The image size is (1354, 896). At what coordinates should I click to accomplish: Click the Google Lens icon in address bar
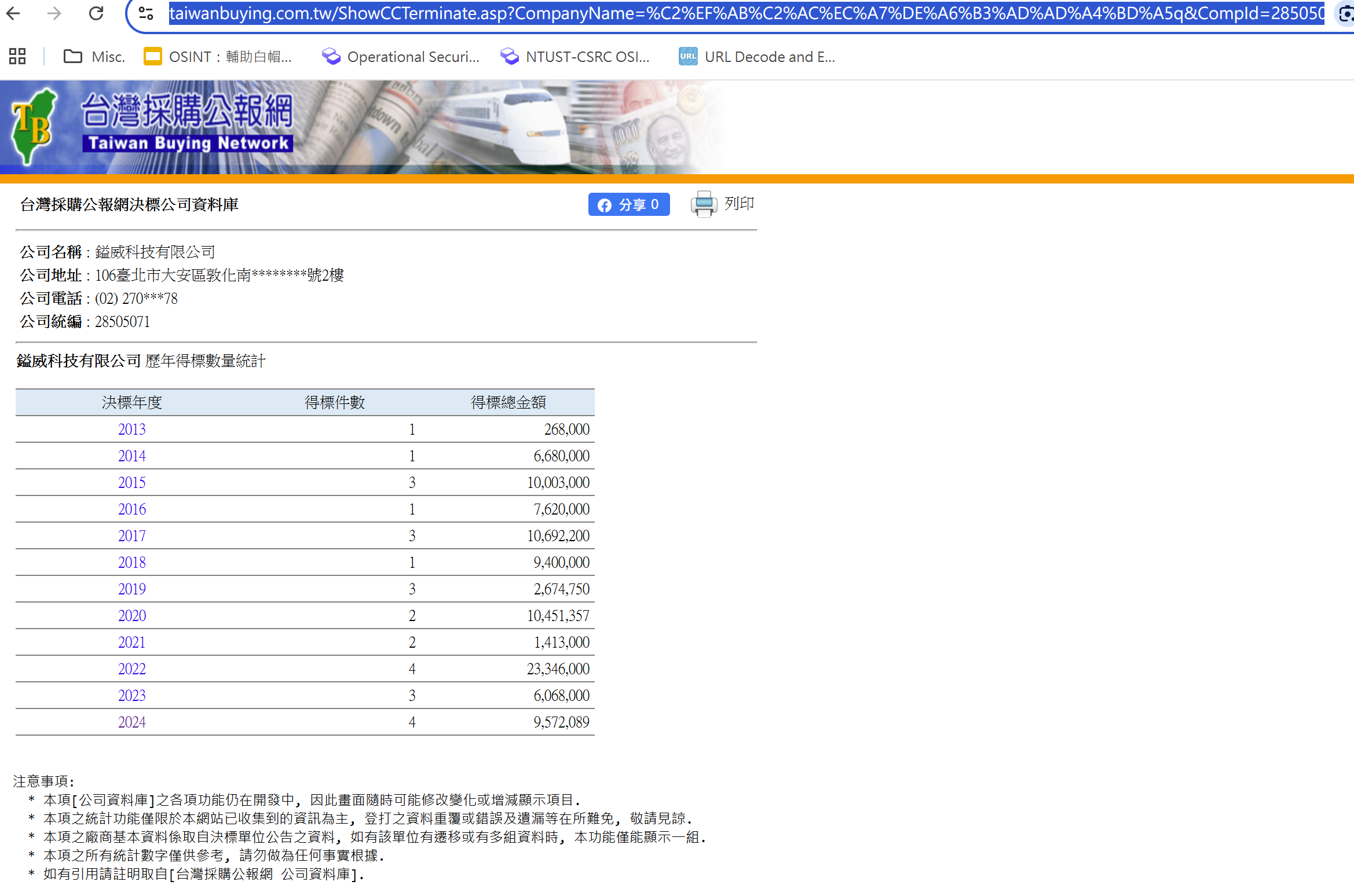(x=1346, y=13)
